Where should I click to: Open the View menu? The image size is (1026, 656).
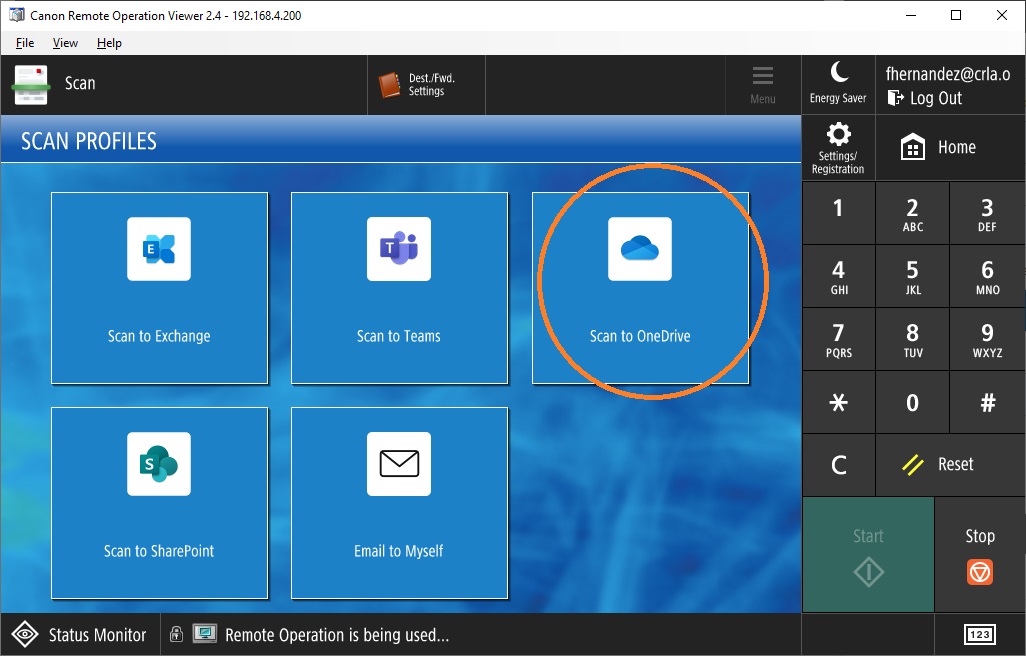65,43
